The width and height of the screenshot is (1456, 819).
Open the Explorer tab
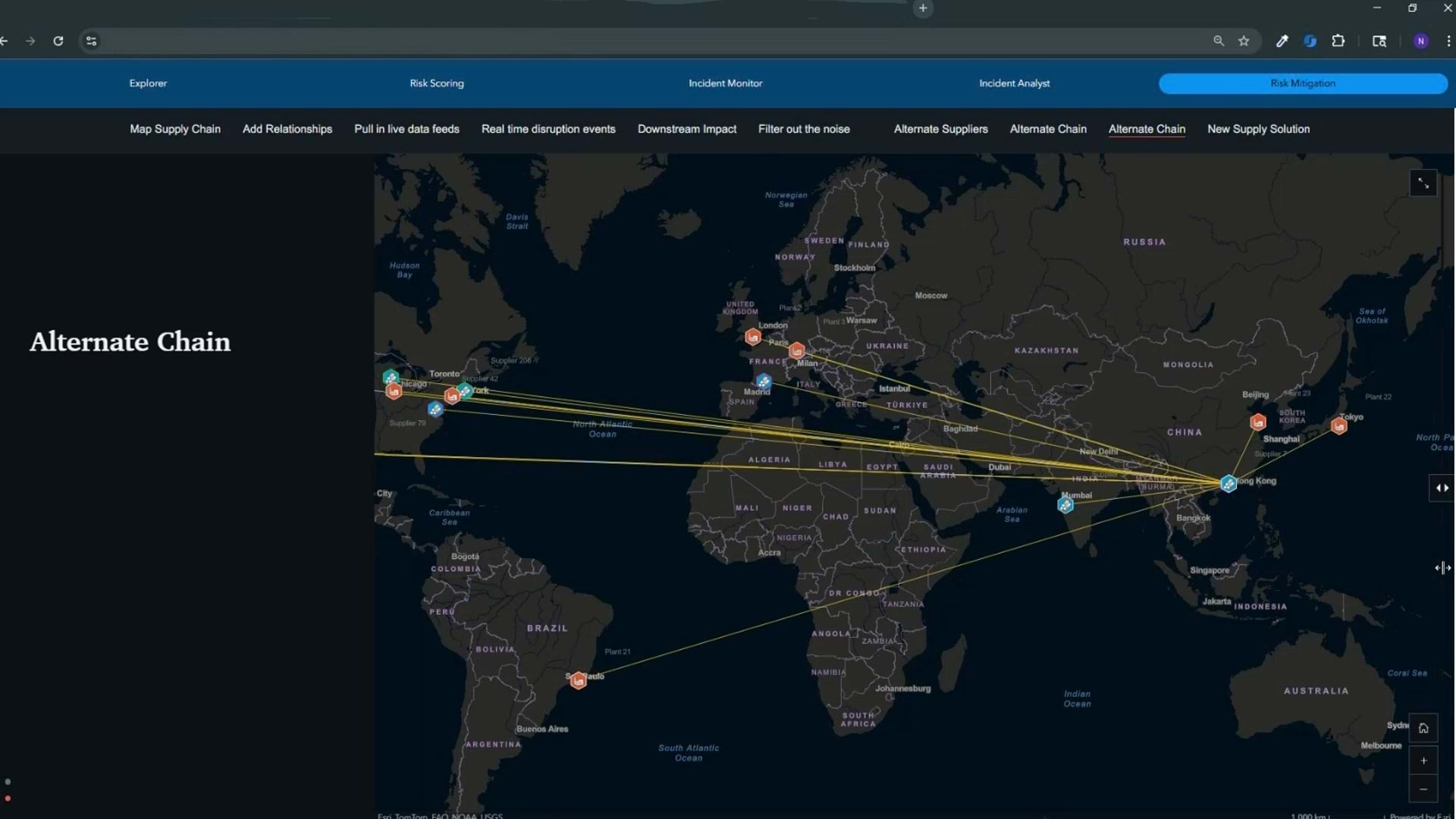coord(148,83)
